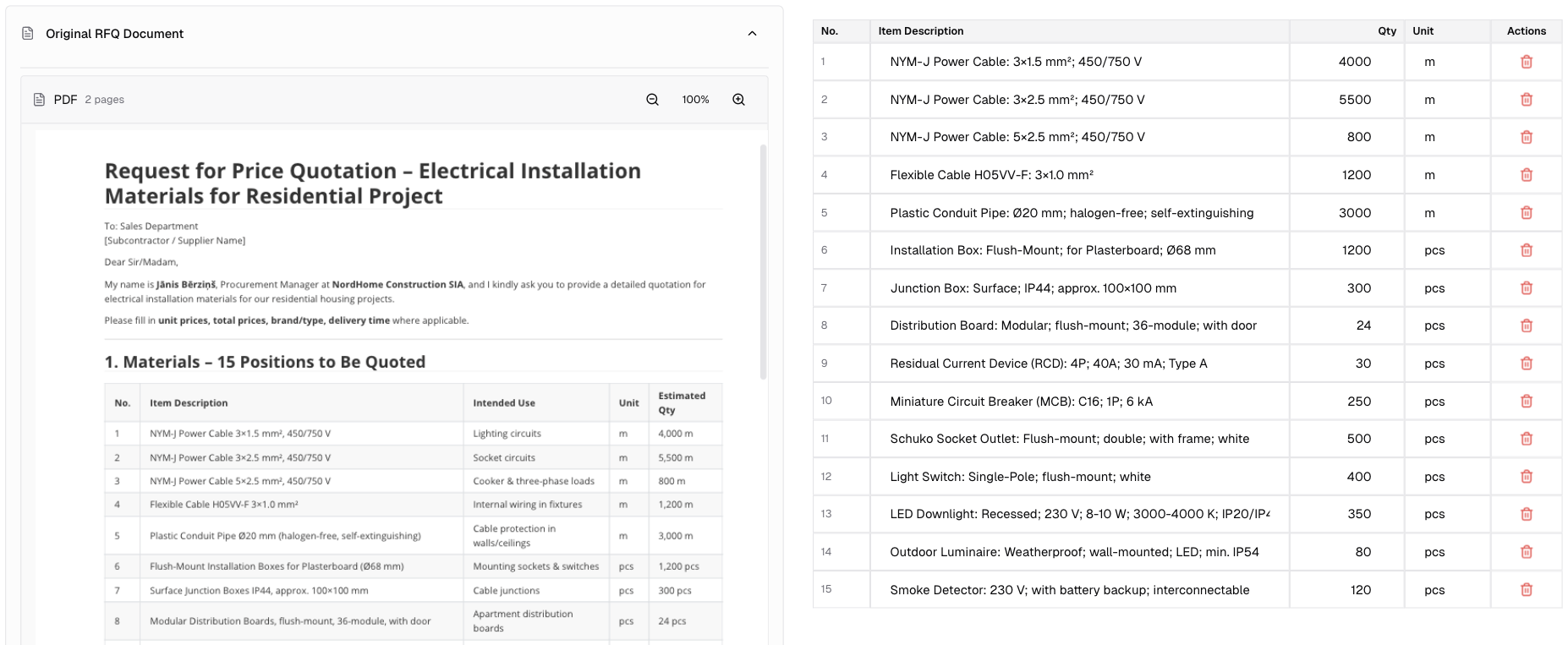Click 'Mounting sockets & switches' in PDF

tap(535, 566)
